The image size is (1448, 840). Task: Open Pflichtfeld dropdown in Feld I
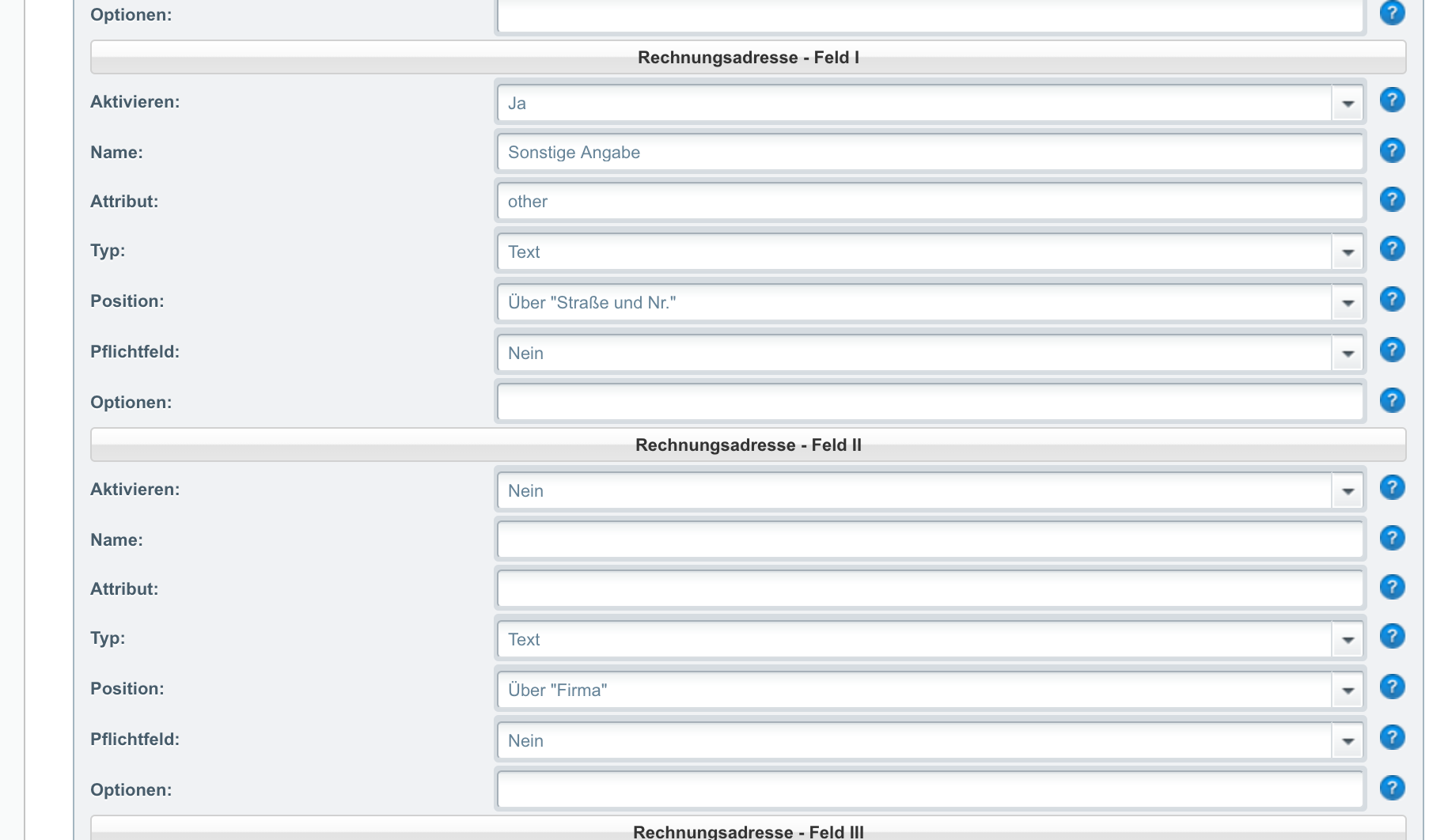click(x=931, y=353)
